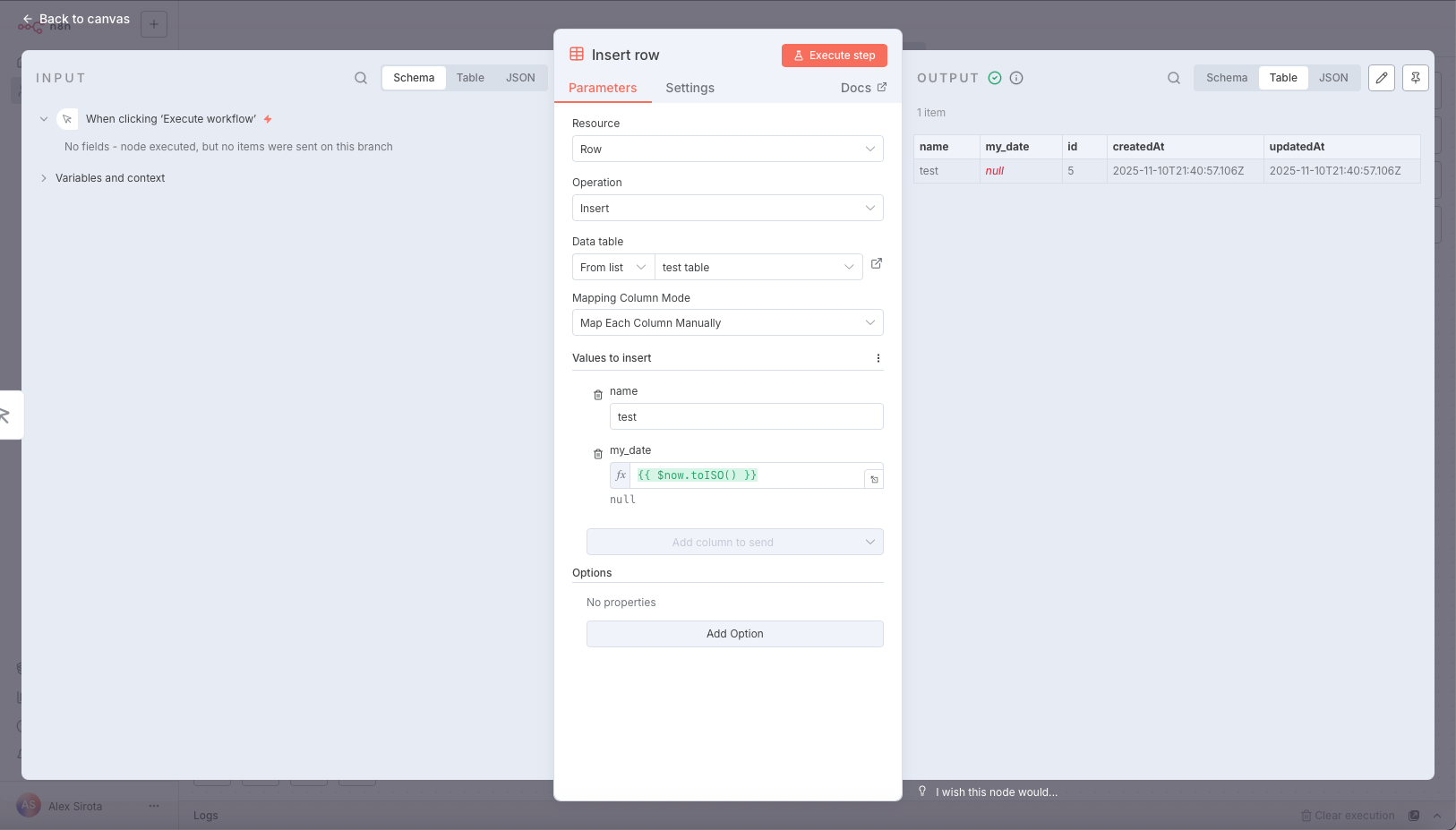Click the id column header in output

[1084, 147]
